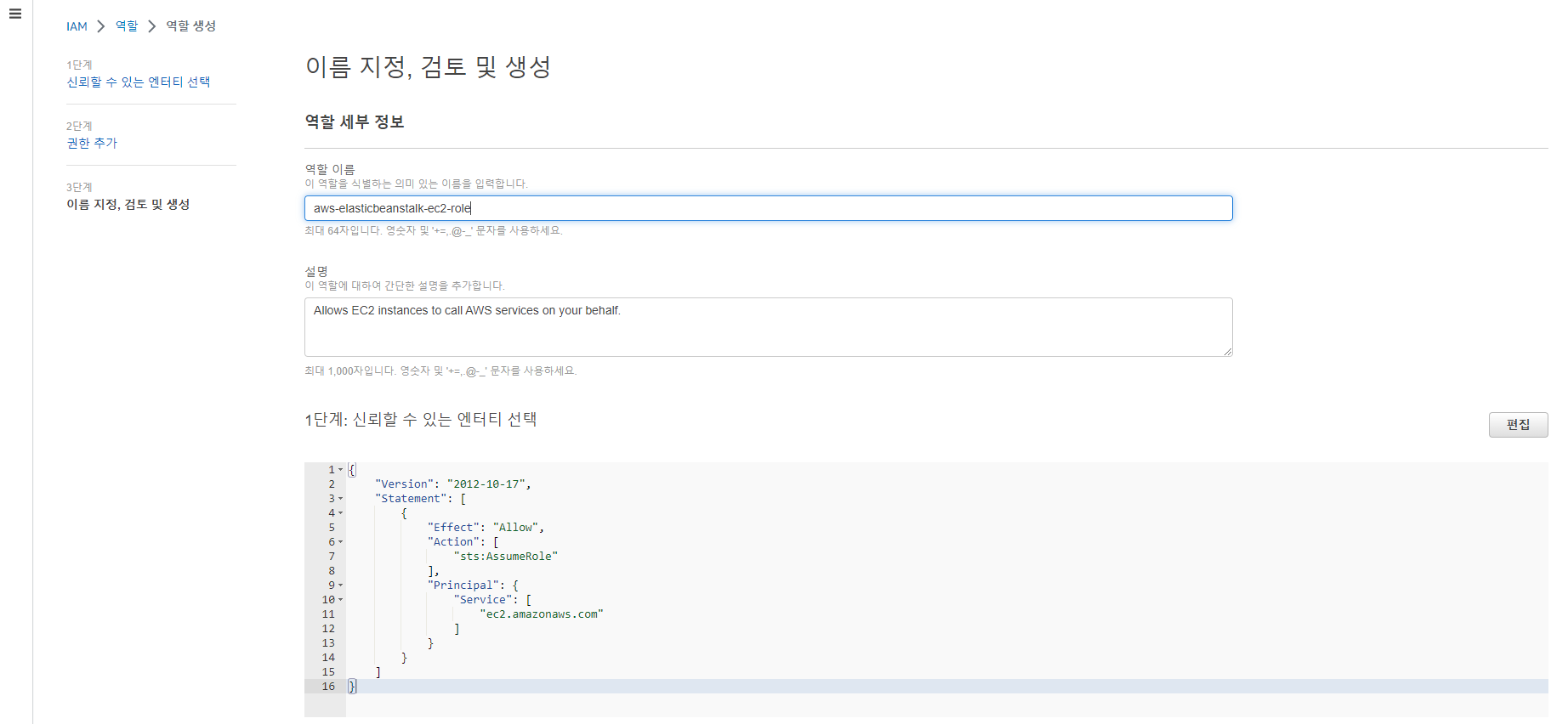Click the 이름 지정, 검토 및 생성 page title

pyautogui.click(x=429, y=66)
